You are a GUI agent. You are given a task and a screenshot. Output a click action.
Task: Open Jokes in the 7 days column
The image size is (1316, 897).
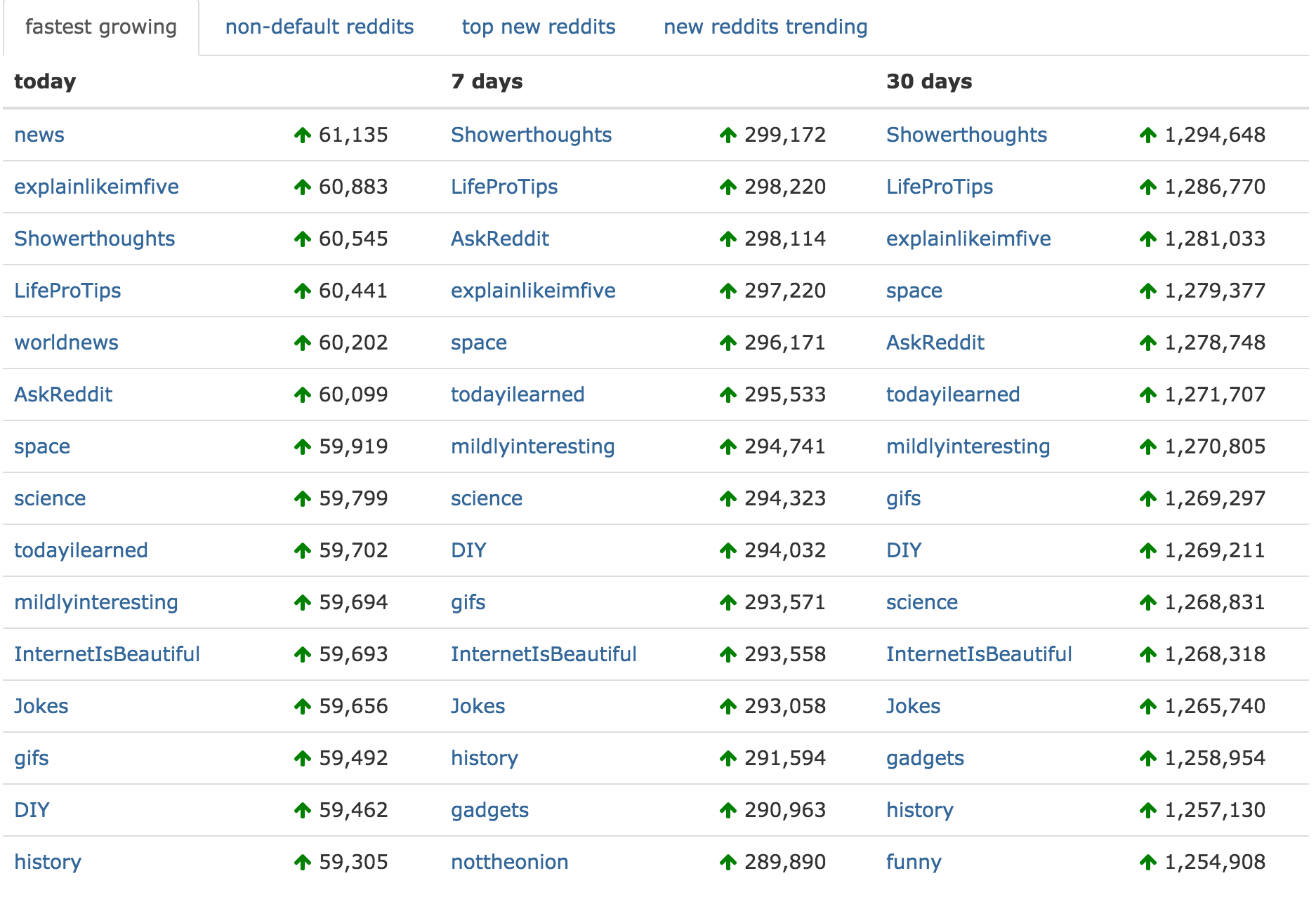coord(478,706)
